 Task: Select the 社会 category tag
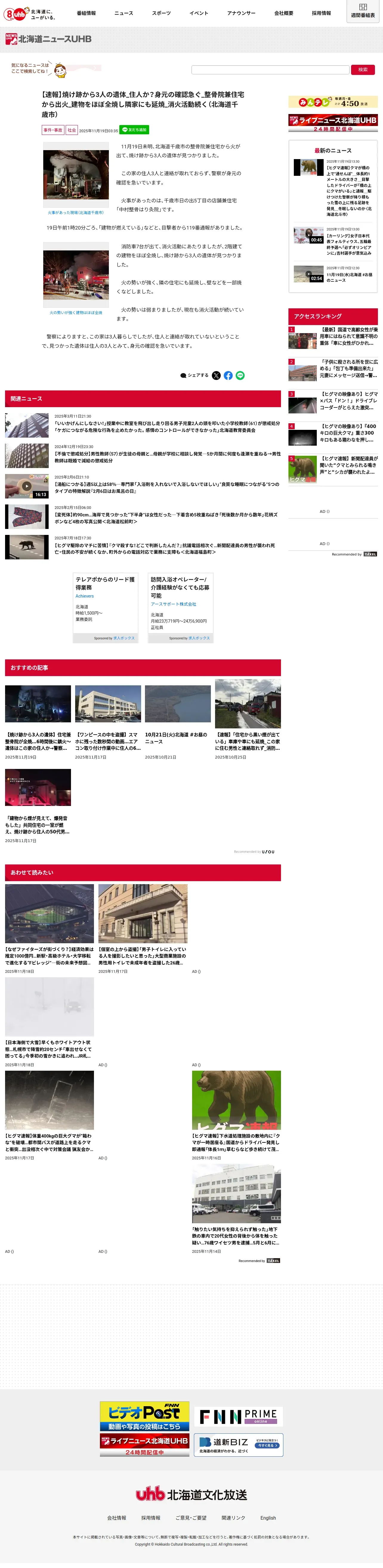(x=72, y=130)
